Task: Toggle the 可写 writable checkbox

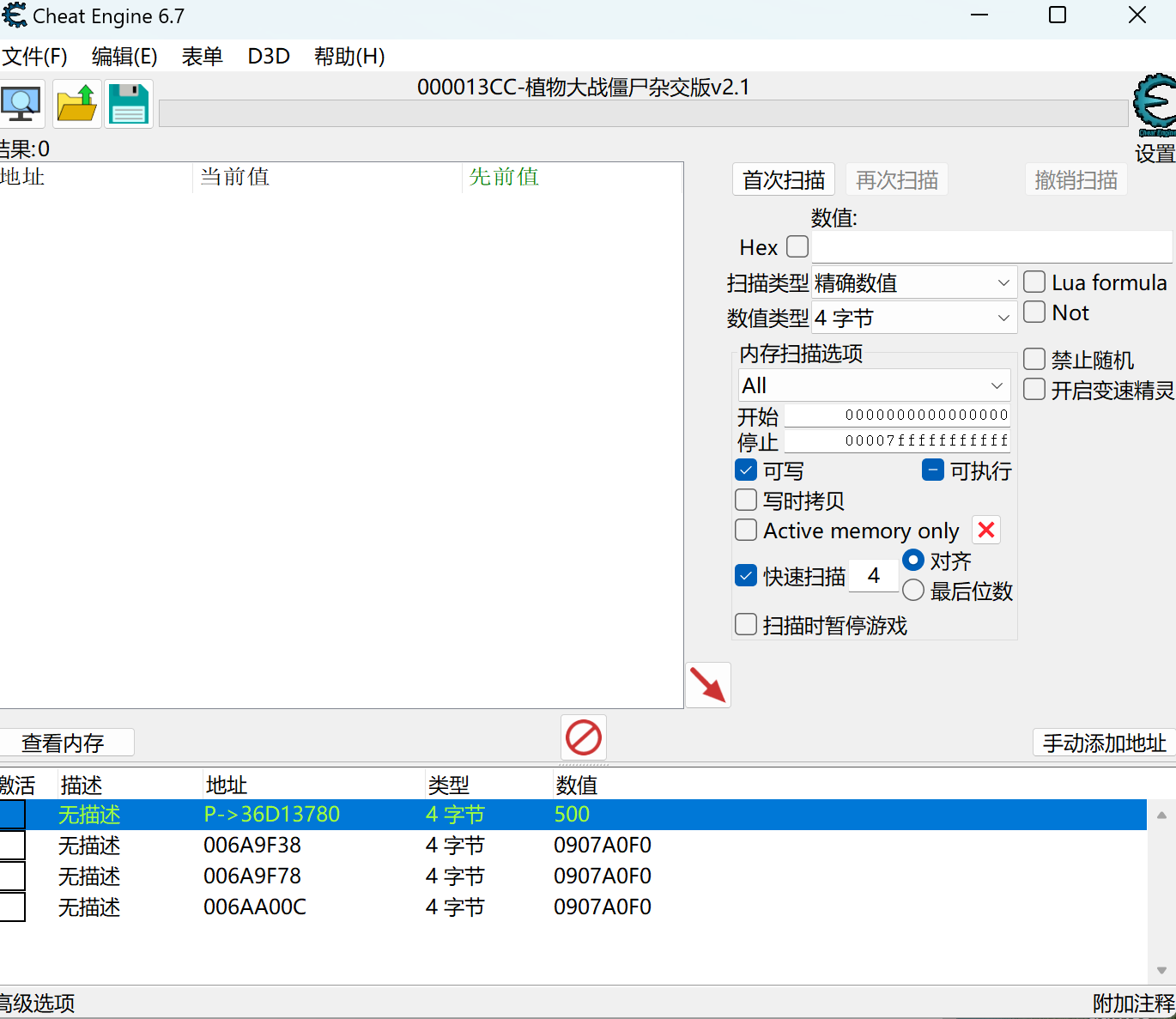Action: (746, 470)
